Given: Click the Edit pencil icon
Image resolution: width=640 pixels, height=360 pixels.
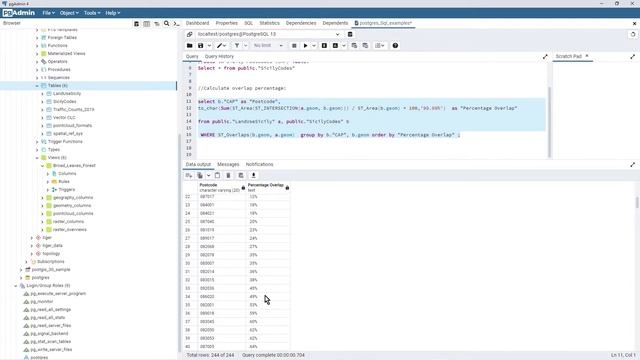Looking at the screenshot, I should pos(220,46).
